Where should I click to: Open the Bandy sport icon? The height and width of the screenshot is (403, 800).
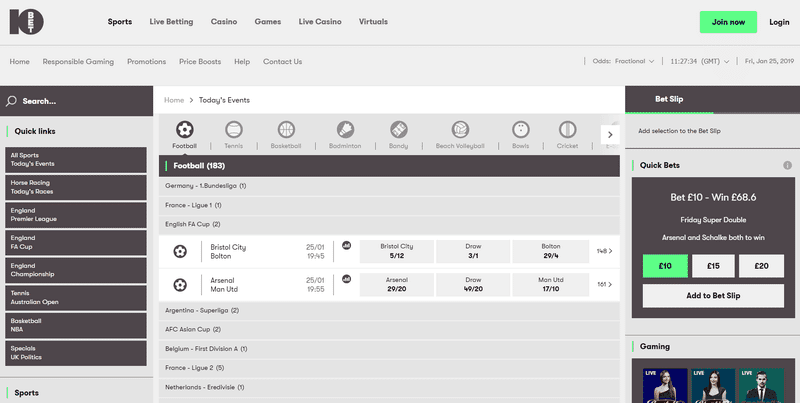click(398, 131)
